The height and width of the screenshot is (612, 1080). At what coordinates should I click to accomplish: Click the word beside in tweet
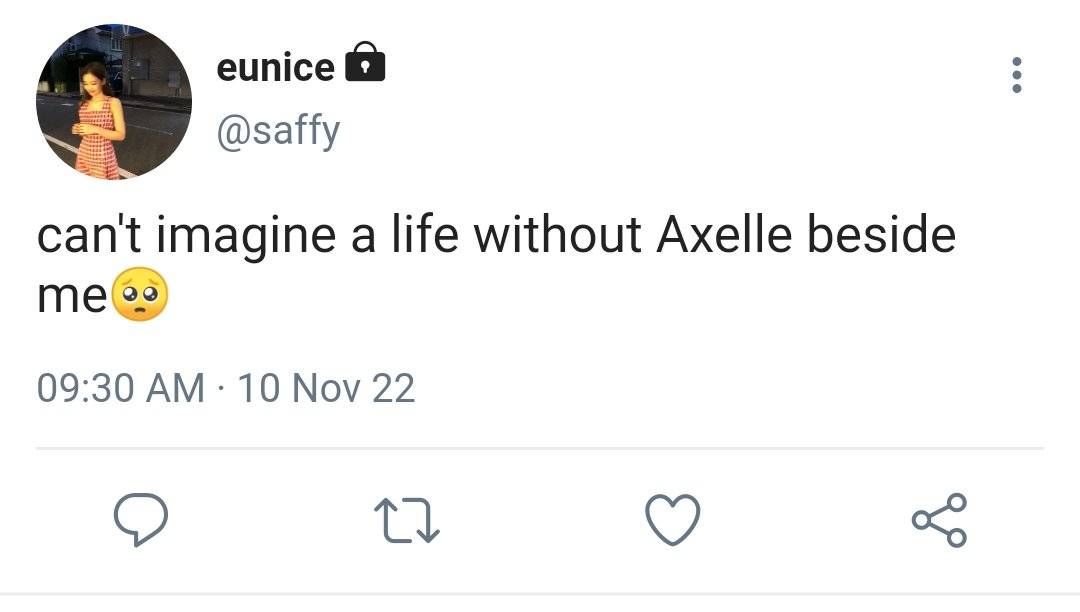coord(882,234)
